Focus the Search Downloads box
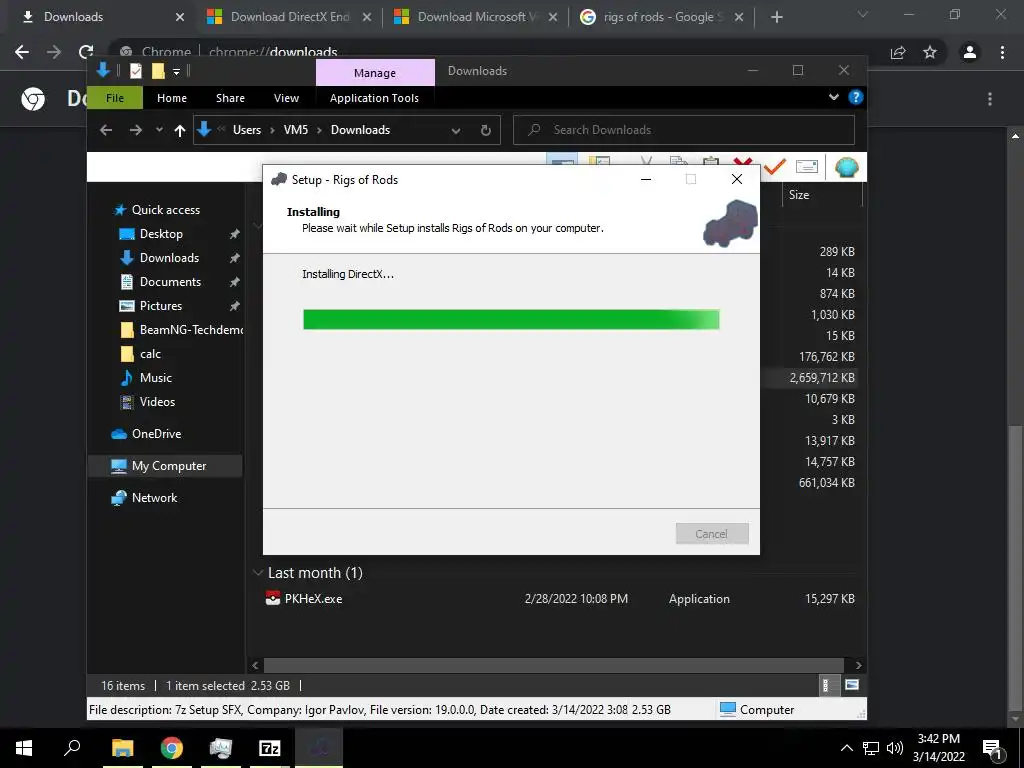Image resolution: width=1024 pixels, height=768 pixels. coord(684,130)
